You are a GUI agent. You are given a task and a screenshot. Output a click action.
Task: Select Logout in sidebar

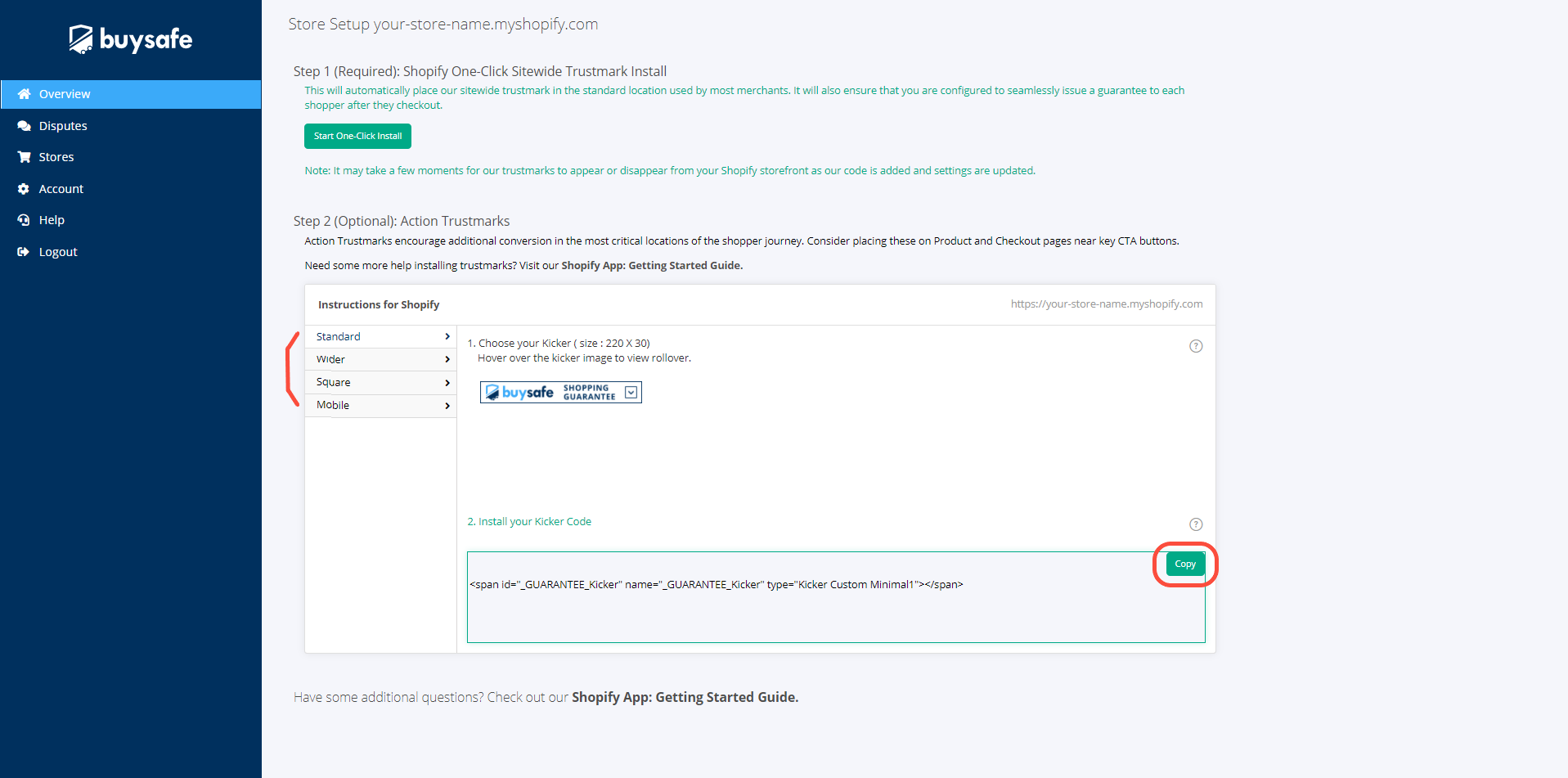[58, 252]
